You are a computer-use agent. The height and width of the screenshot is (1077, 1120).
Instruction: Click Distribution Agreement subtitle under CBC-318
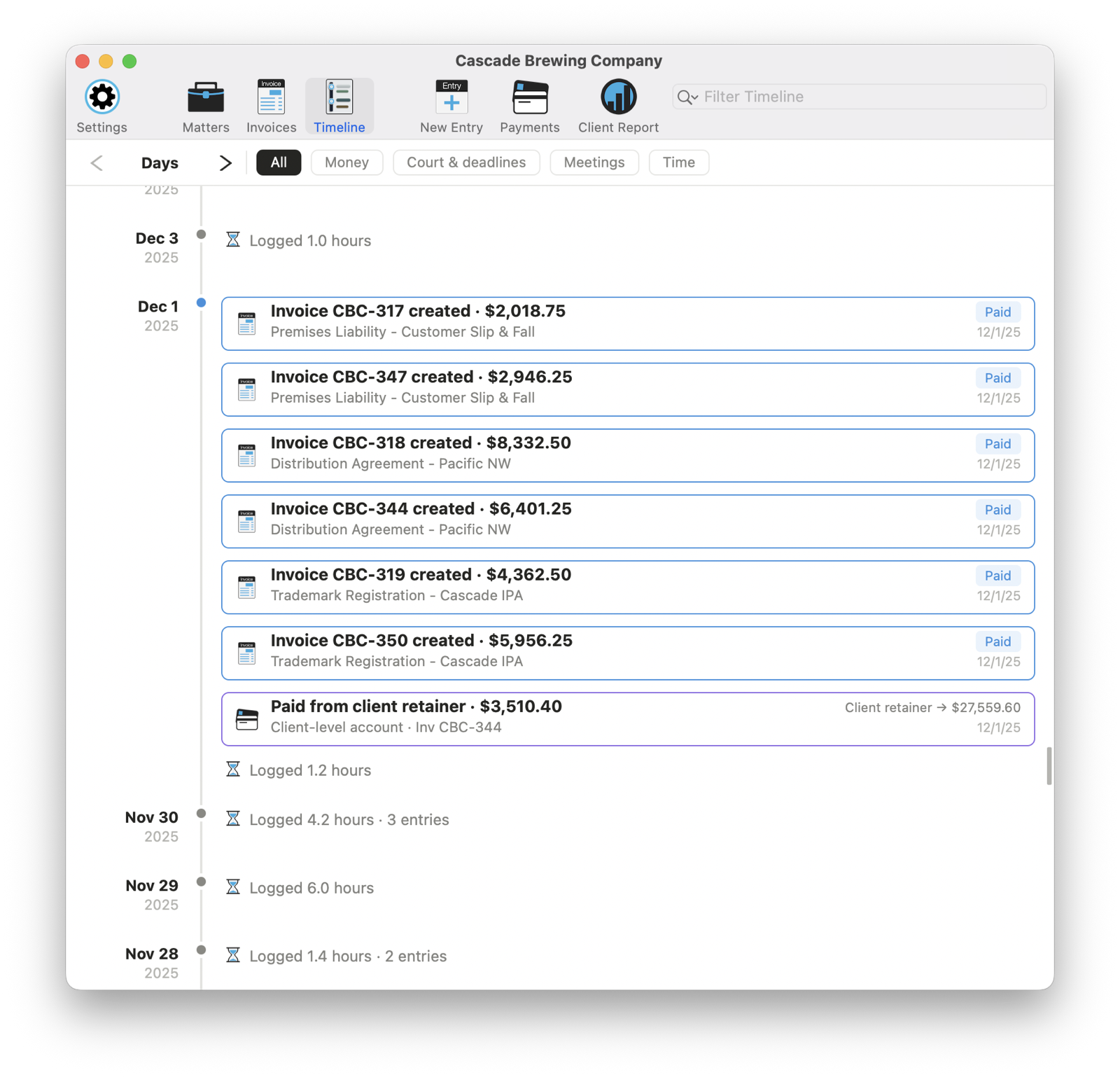click(391, 464)
